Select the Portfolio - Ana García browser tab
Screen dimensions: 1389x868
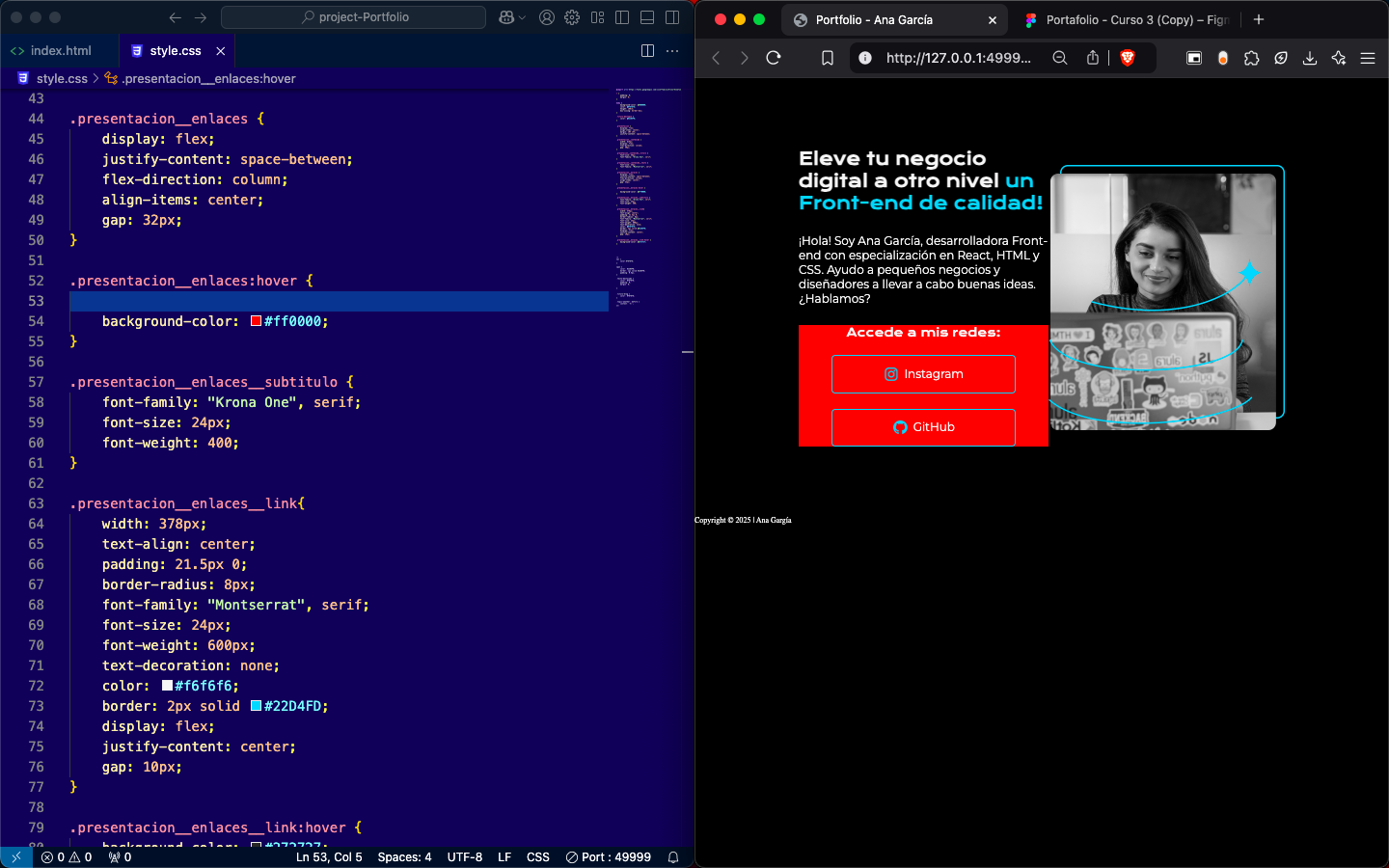click(x=893, y=19)
